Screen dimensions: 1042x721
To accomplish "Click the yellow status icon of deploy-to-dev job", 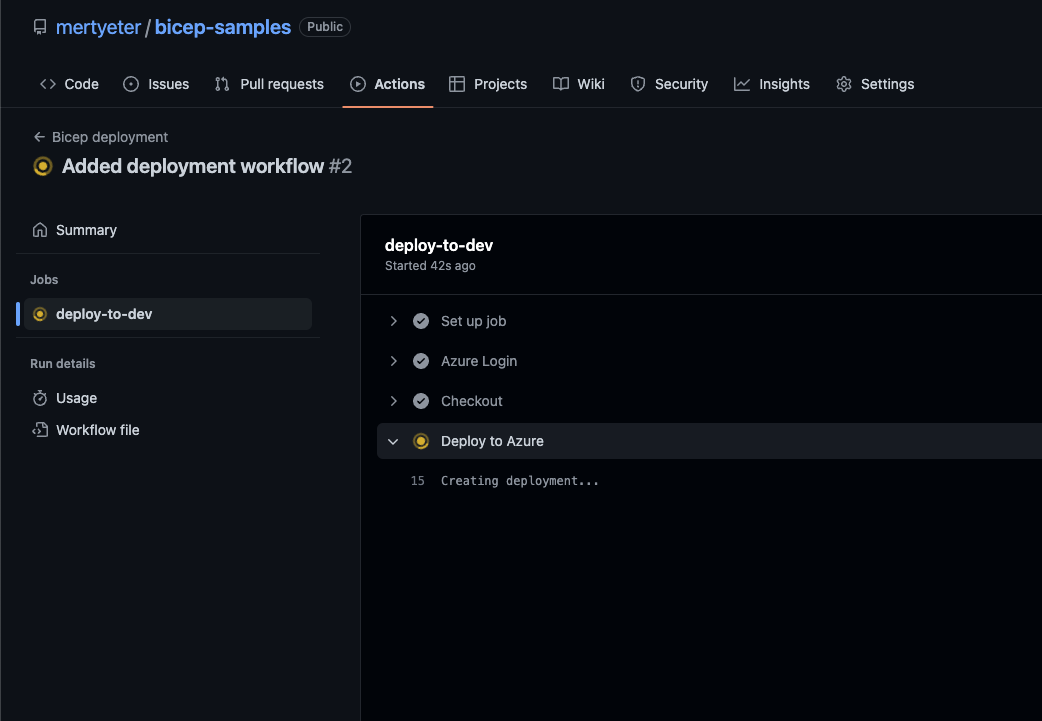I will click(x=40, y=314).
